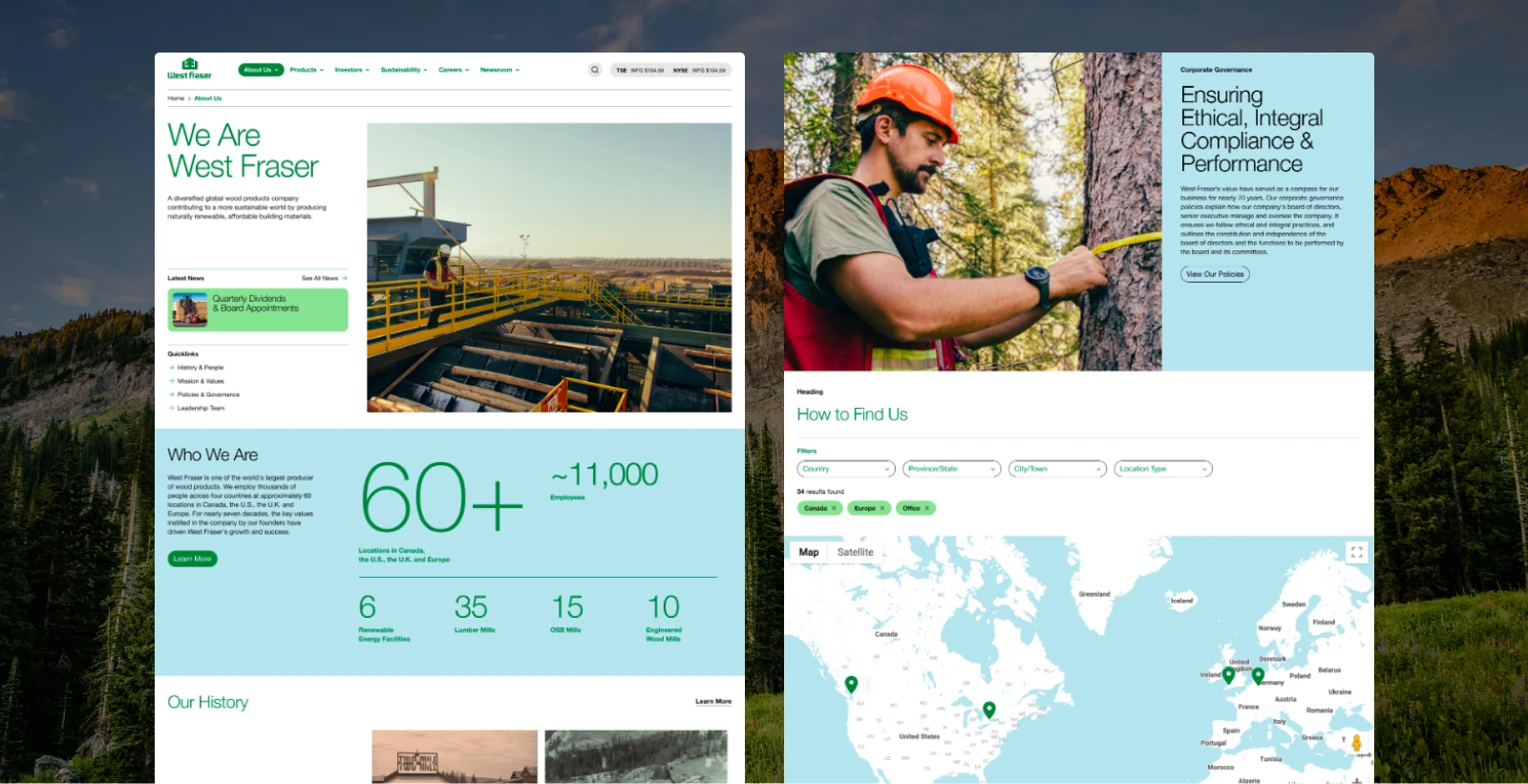Viewport: 1528px width, 784px height.
Task: Open Quarterly Dividends & Board Appointments news card
Action: [258, 309]
